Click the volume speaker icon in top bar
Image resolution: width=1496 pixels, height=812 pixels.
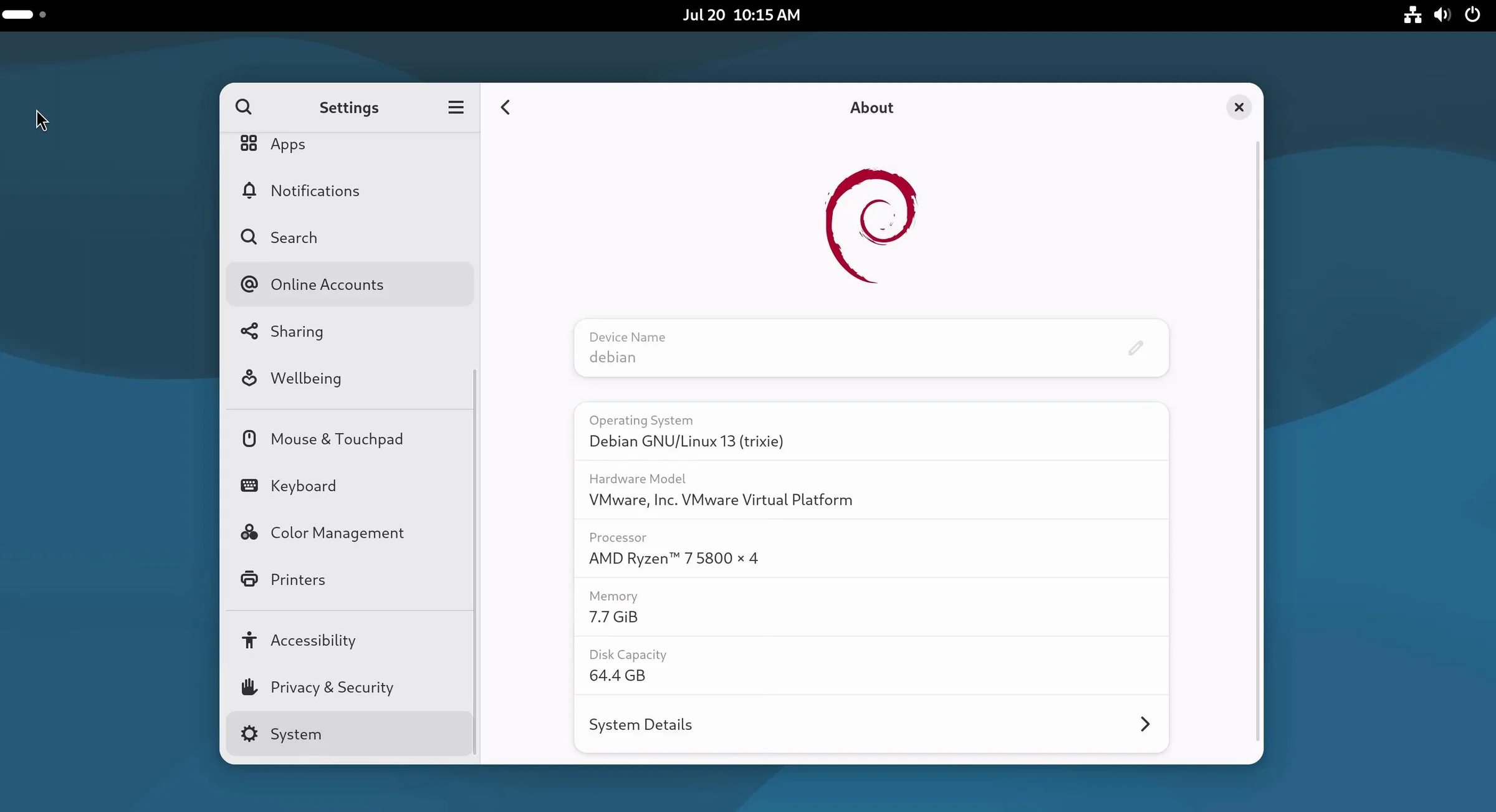[1442, 14]
